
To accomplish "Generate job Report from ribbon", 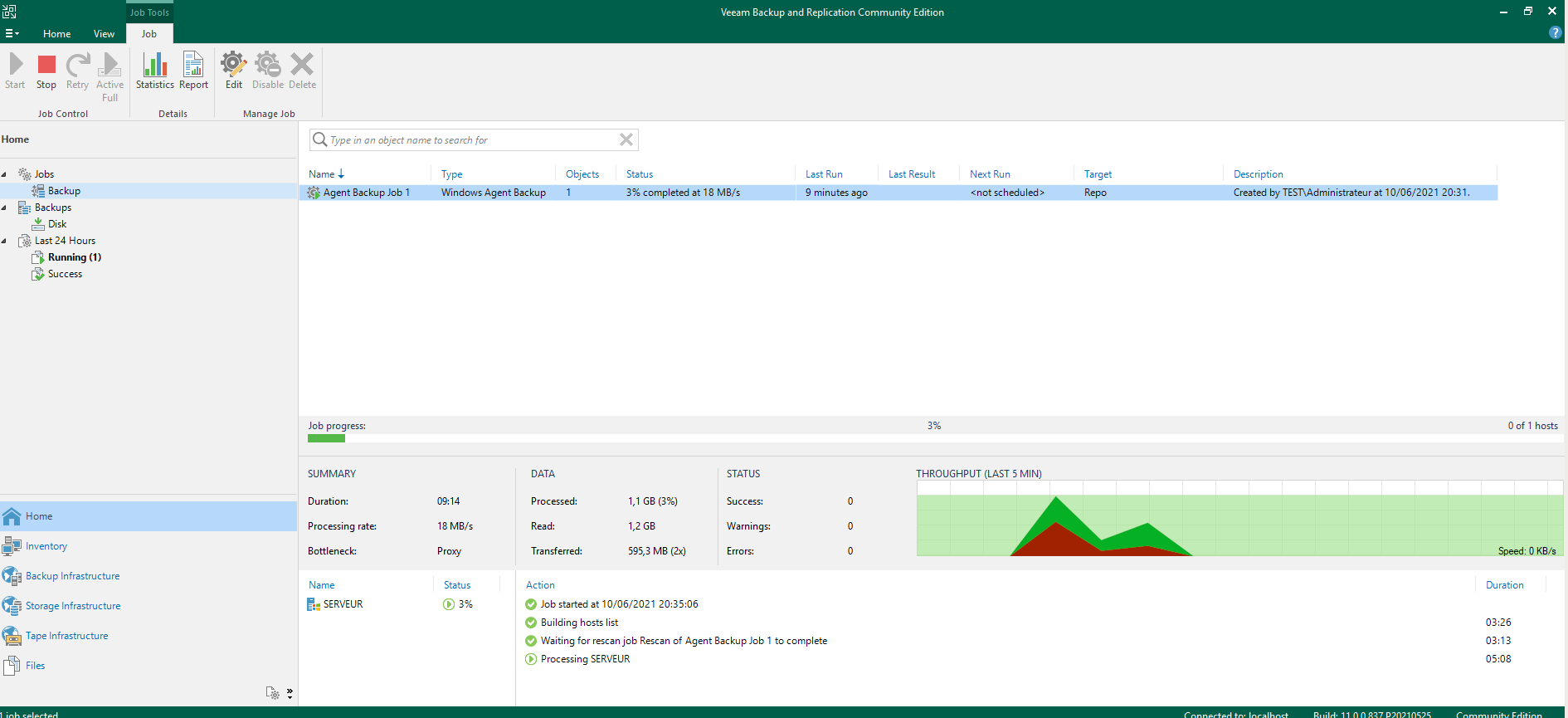I will pos(193,71).
